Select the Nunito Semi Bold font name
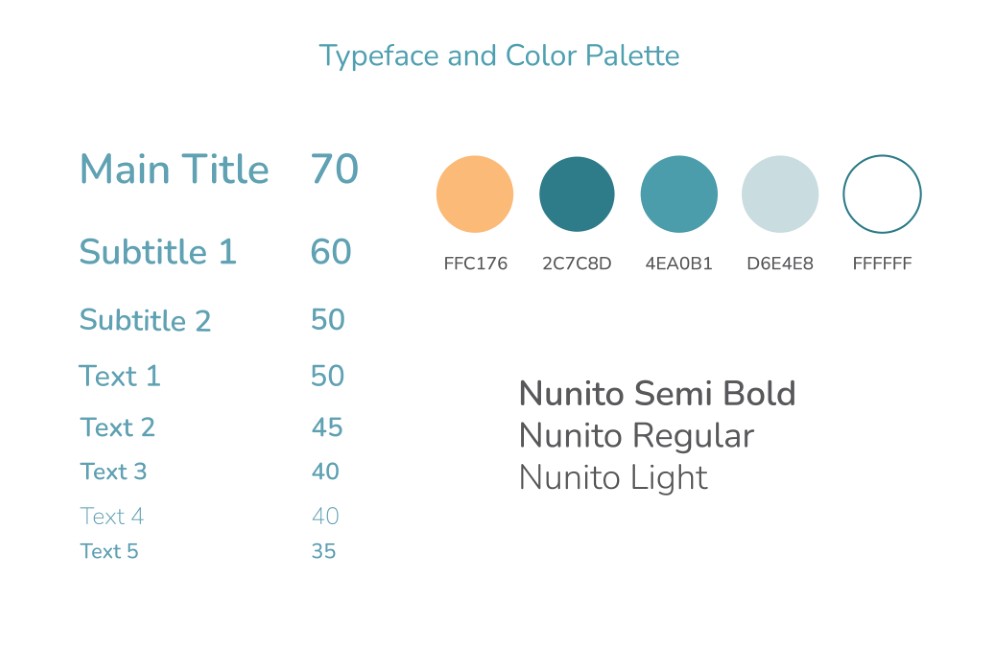 tap(658, 394)
